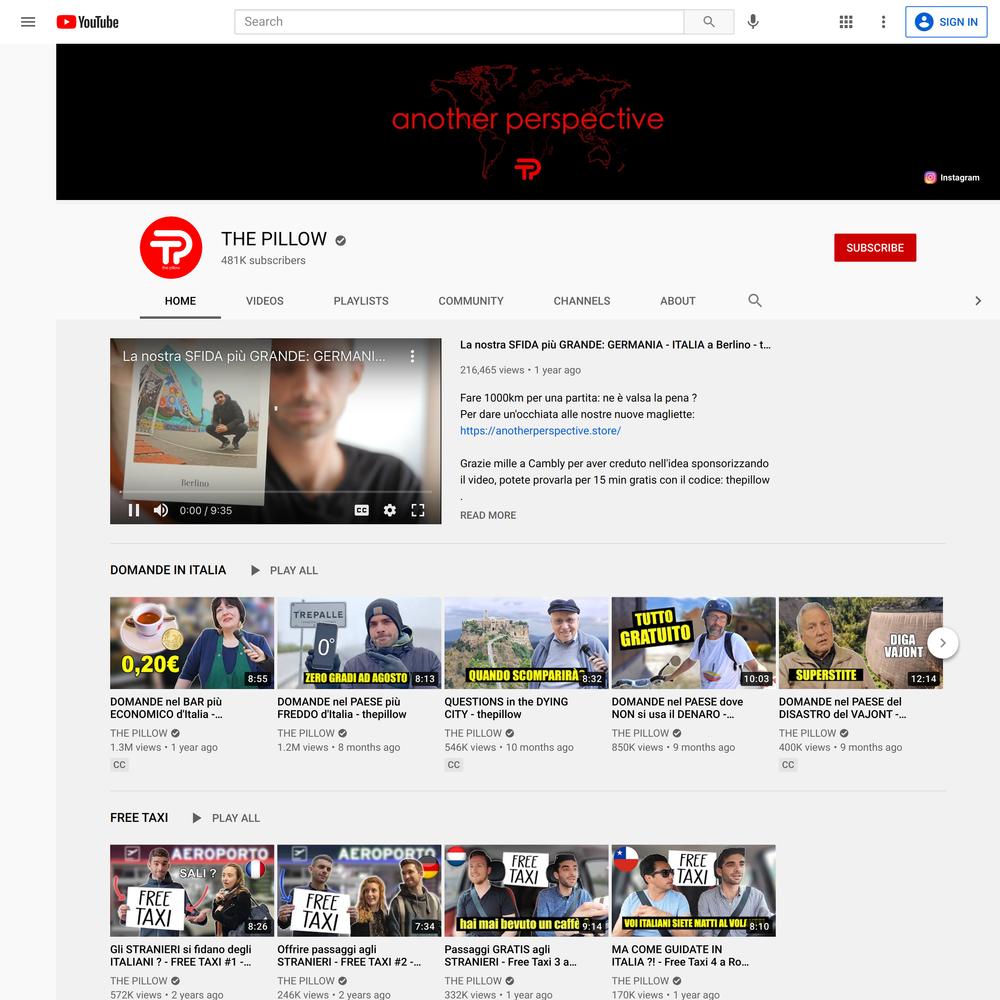Click the CC badge under the BAR più ECONOMICO video
1000x1000 pixels.
pyautogui.click(x=119, y=765)
